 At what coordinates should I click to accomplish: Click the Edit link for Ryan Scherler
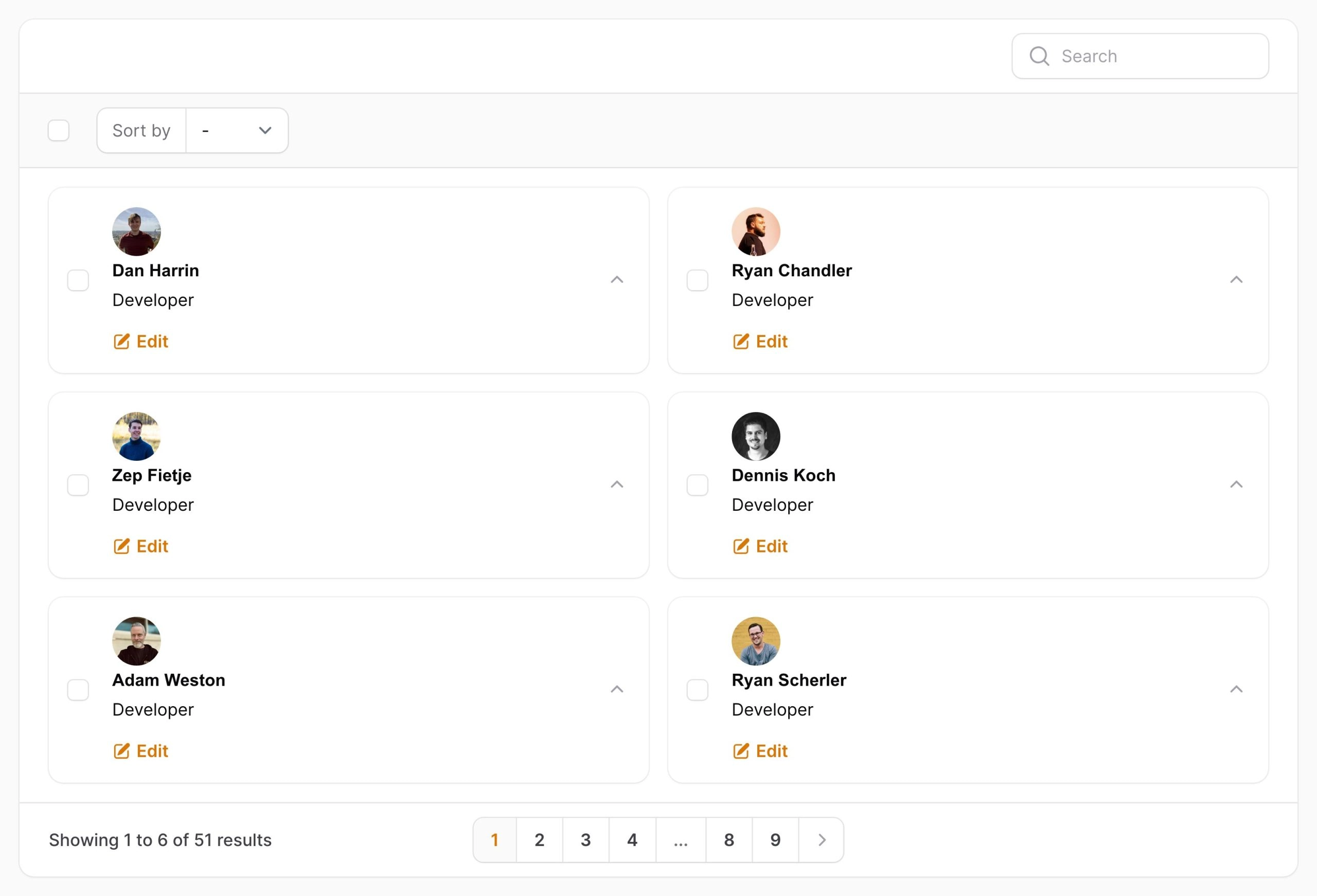(x=760, y=751)
